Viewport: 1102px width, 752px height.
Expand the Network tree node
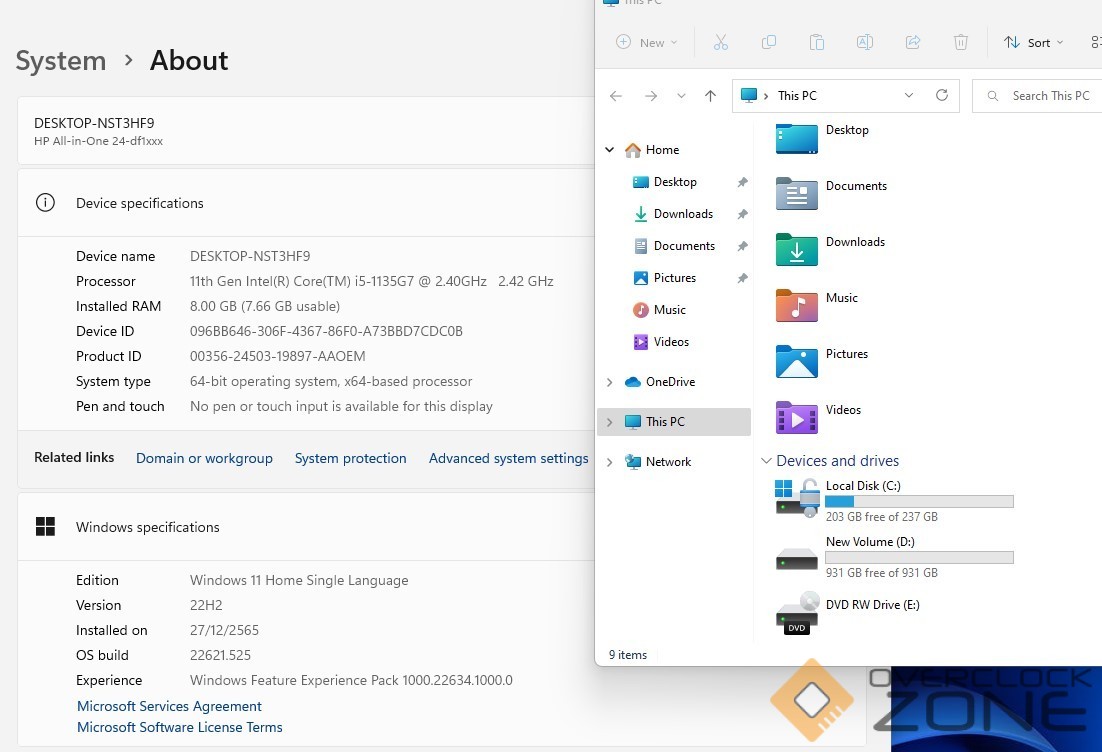tap(609, 462)
